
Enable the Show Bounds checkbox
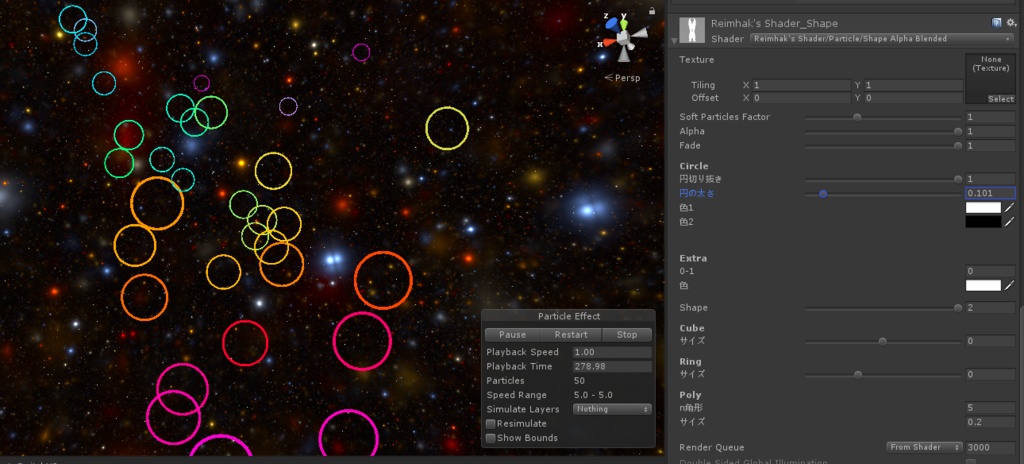pos(490,439)
